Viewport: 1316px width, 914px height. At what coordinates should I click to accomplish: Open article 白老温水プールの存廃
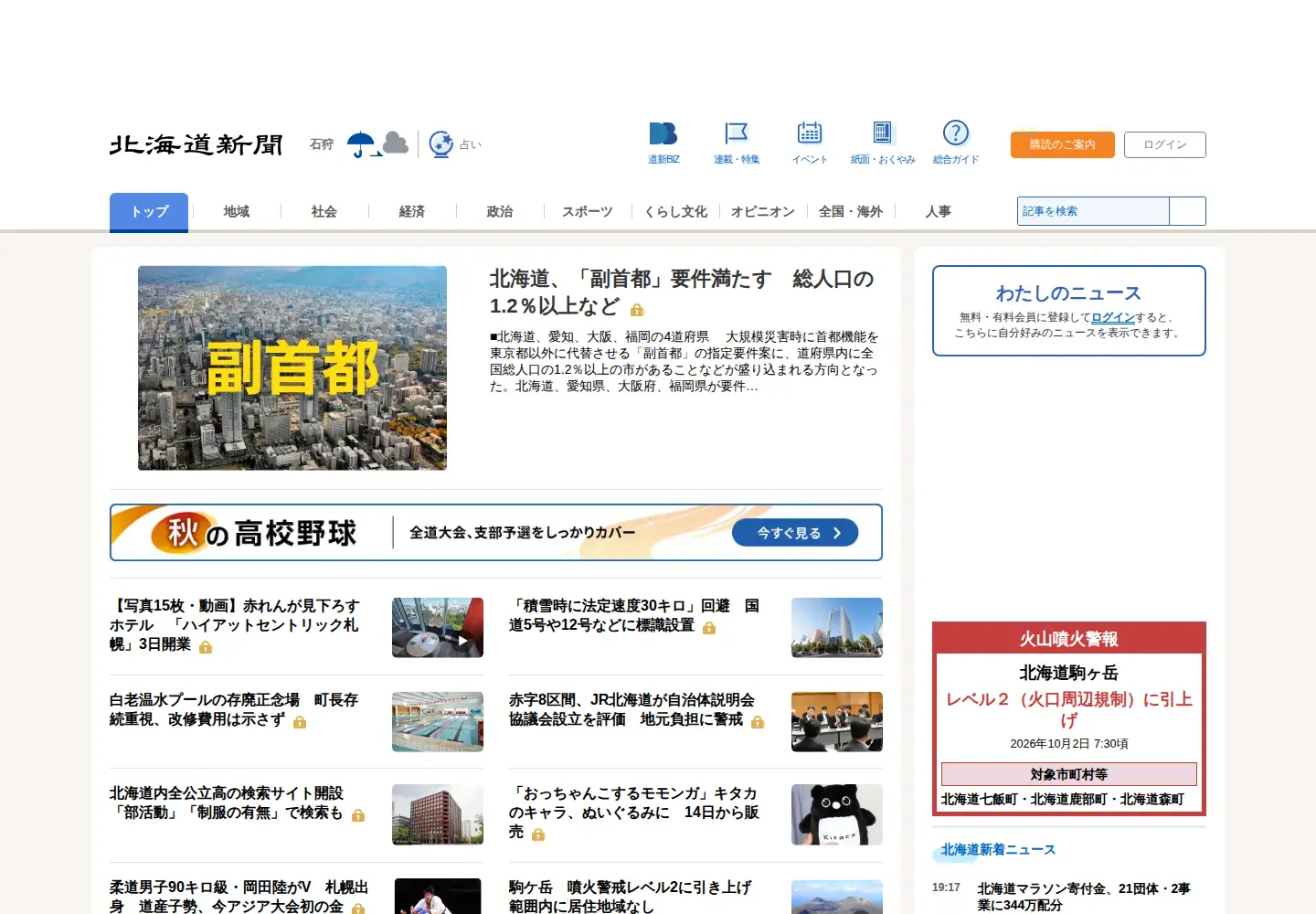pyautogui.click(x=234, y=710)
